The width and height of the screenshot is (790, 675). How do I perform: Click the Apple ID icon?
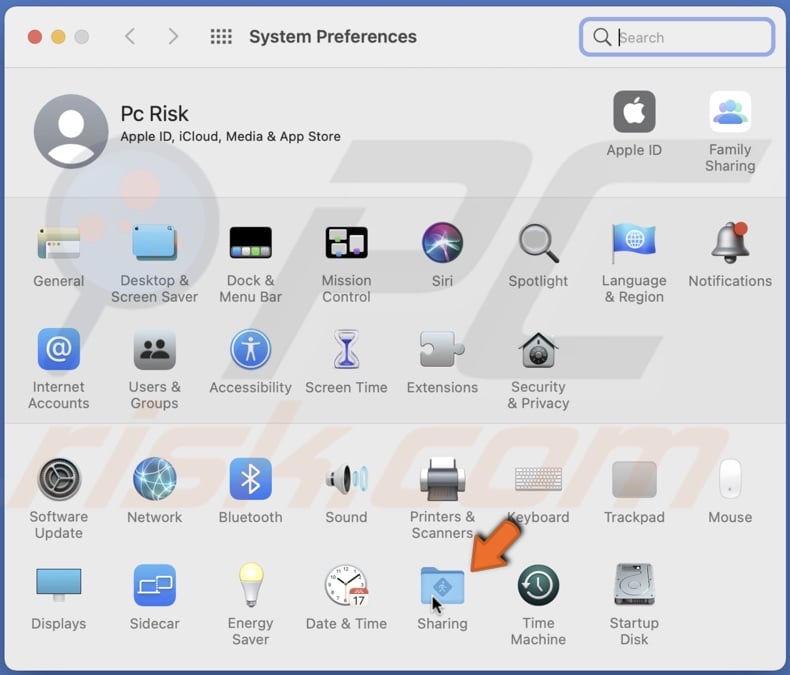point(634,113)
